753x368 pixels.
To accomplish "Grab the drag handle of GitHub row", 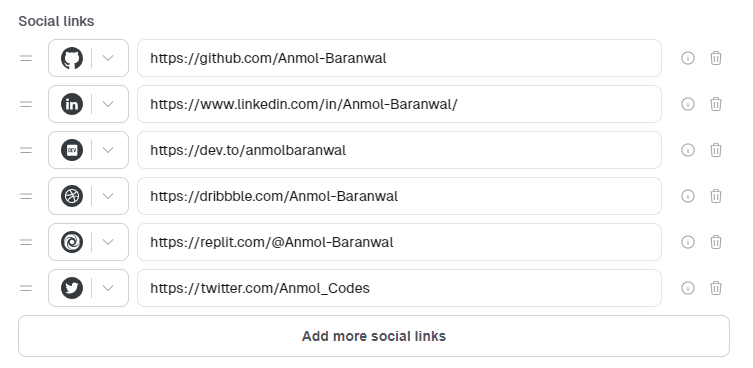I will coord(26,58).
